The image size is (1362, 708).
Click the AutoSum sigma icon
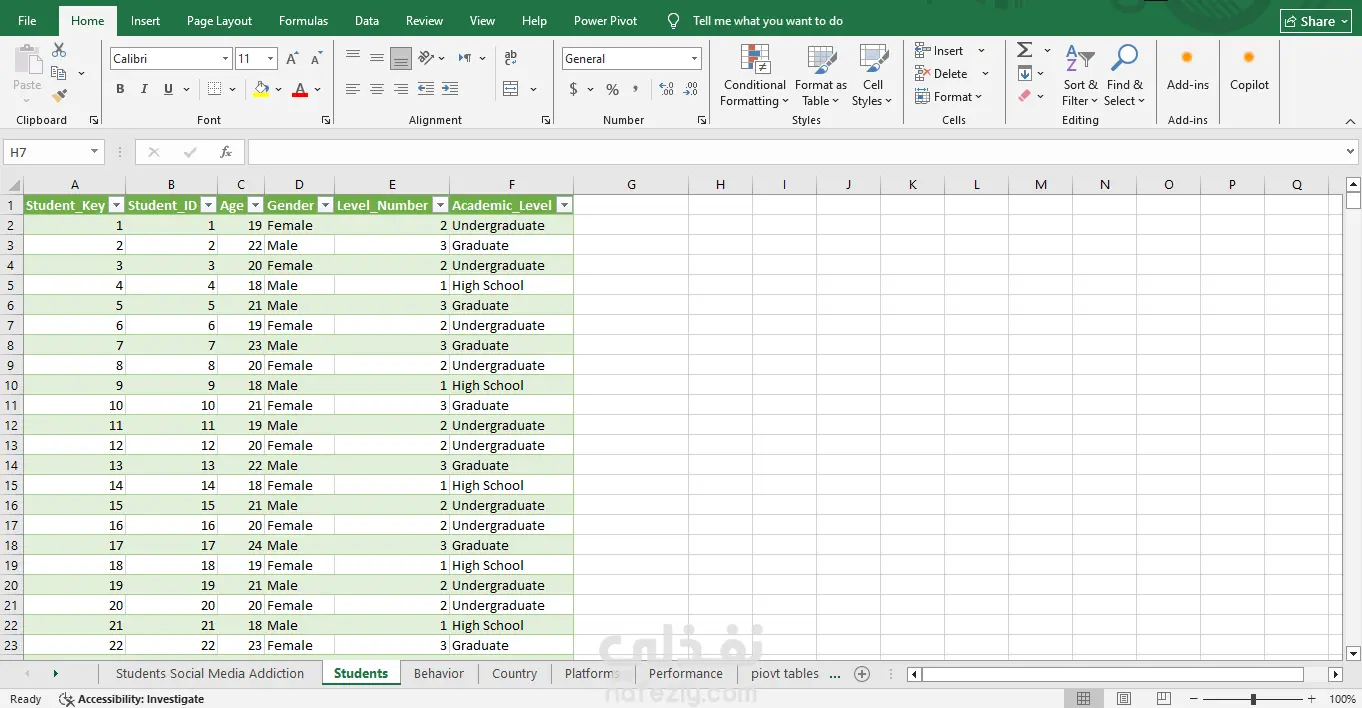click(x=1025, y=50)
